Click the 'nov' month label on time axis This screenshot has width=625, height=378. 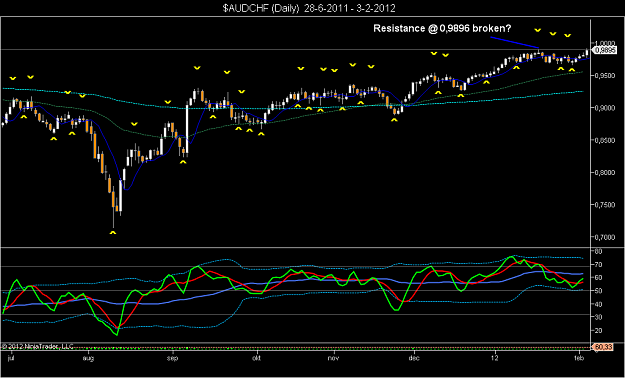pos(334,358)
